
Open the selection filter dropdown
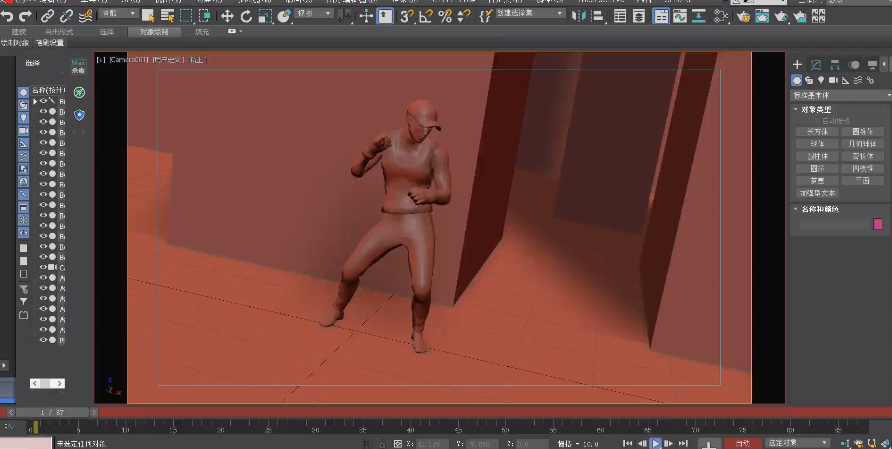tap(118, 13)
